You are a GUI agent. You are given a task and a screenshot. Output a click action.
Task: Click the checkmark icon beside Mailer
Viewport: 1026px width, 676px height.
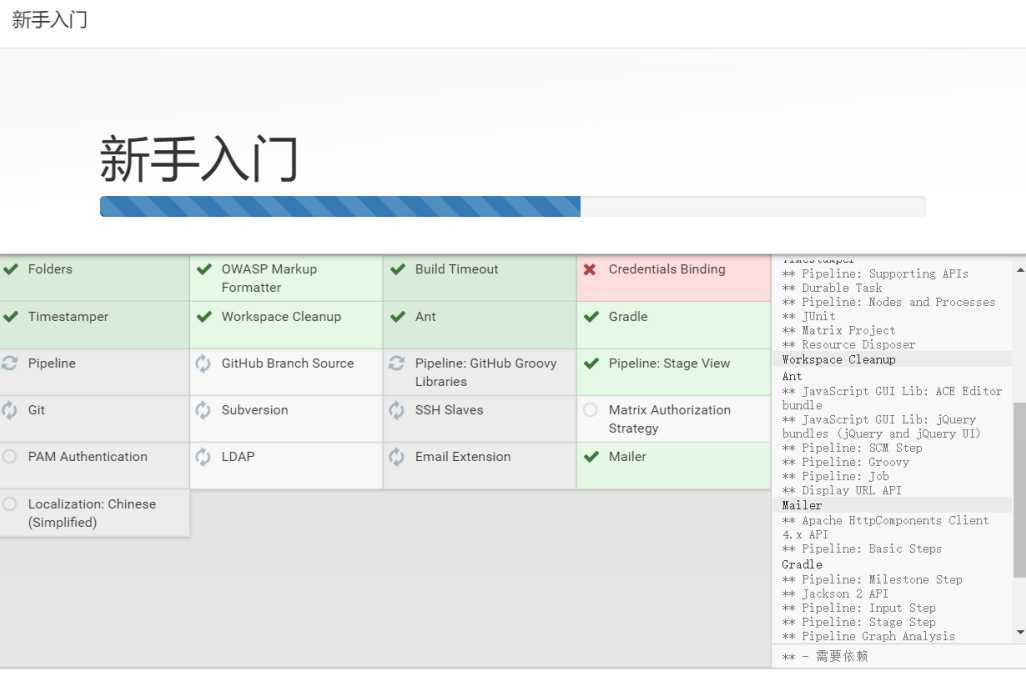pos(592,457)
